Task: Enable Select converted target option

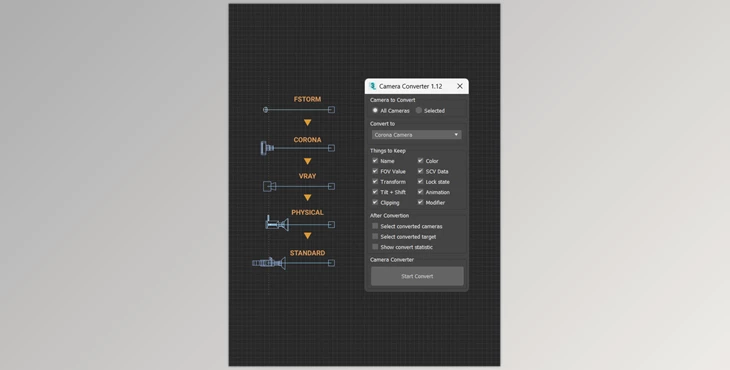Action: 375,236
